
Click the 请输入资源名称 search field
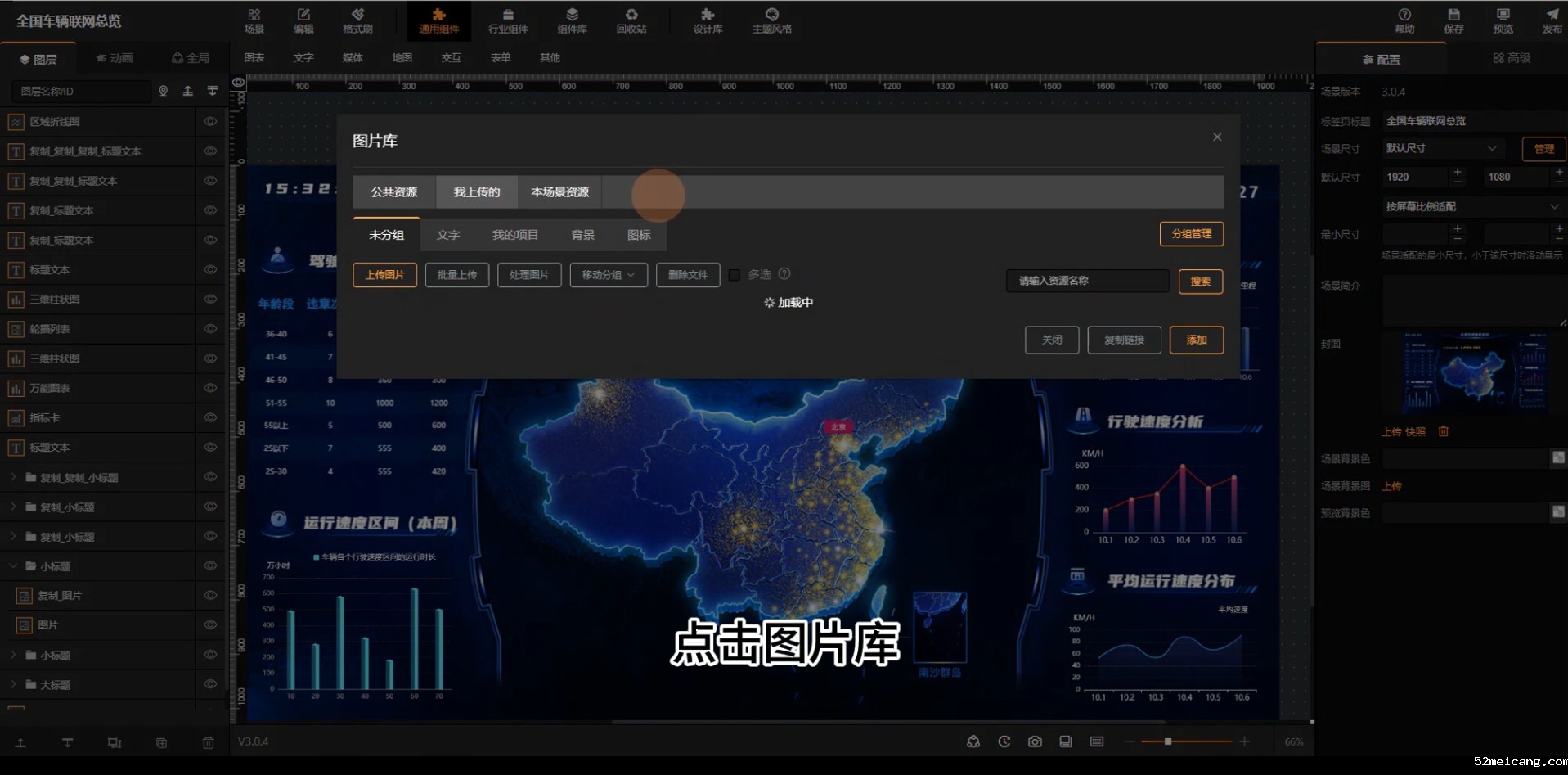(1086, 281)
